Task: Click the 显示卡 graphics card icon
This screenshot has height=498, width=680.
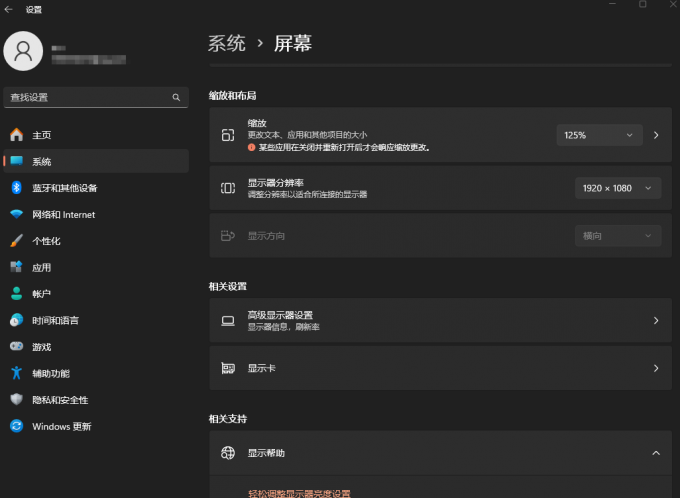Action: (x=228, y=368)
